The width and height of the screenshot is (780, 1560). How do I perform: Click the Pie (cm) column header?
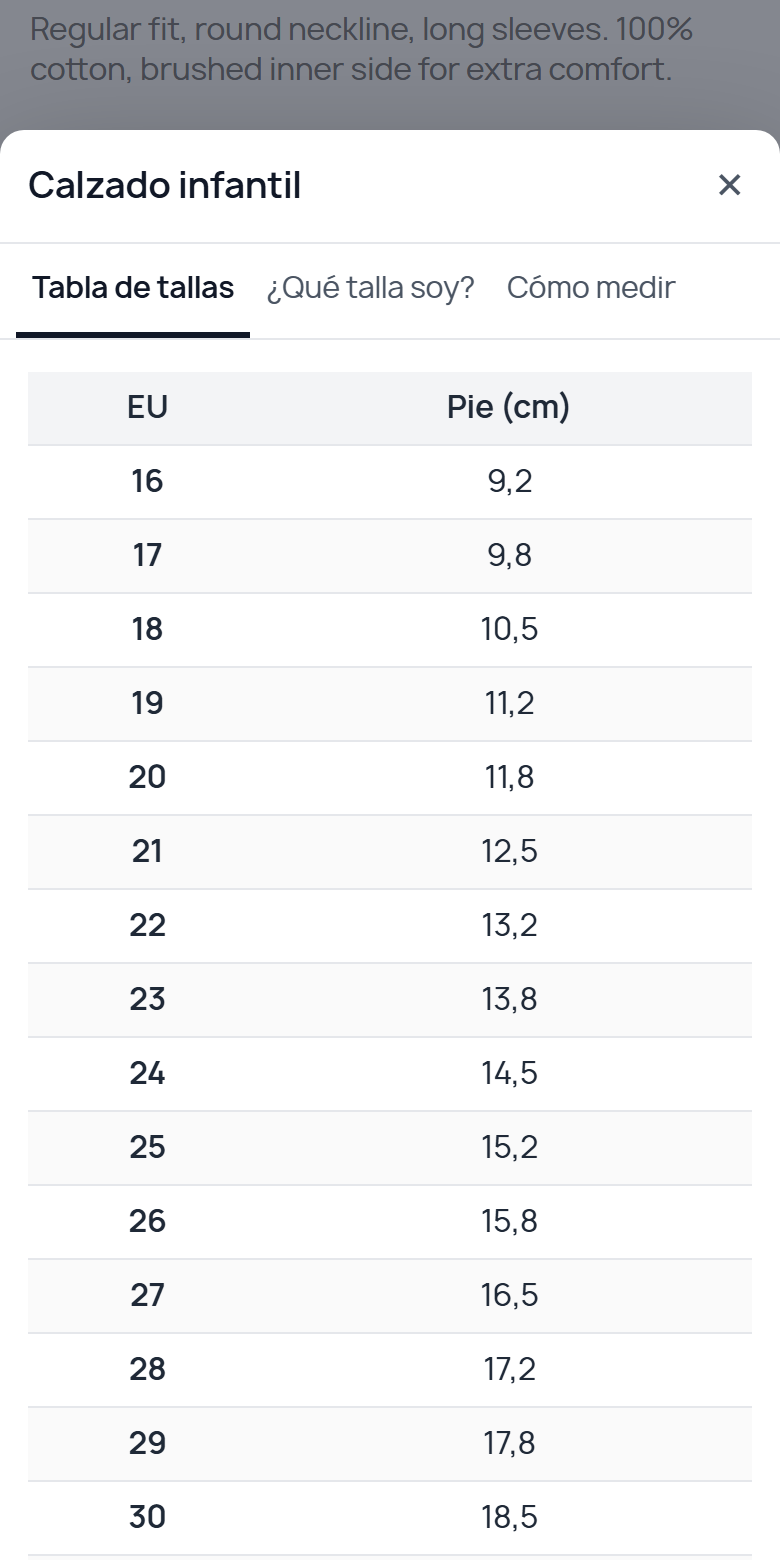point(509,408)
